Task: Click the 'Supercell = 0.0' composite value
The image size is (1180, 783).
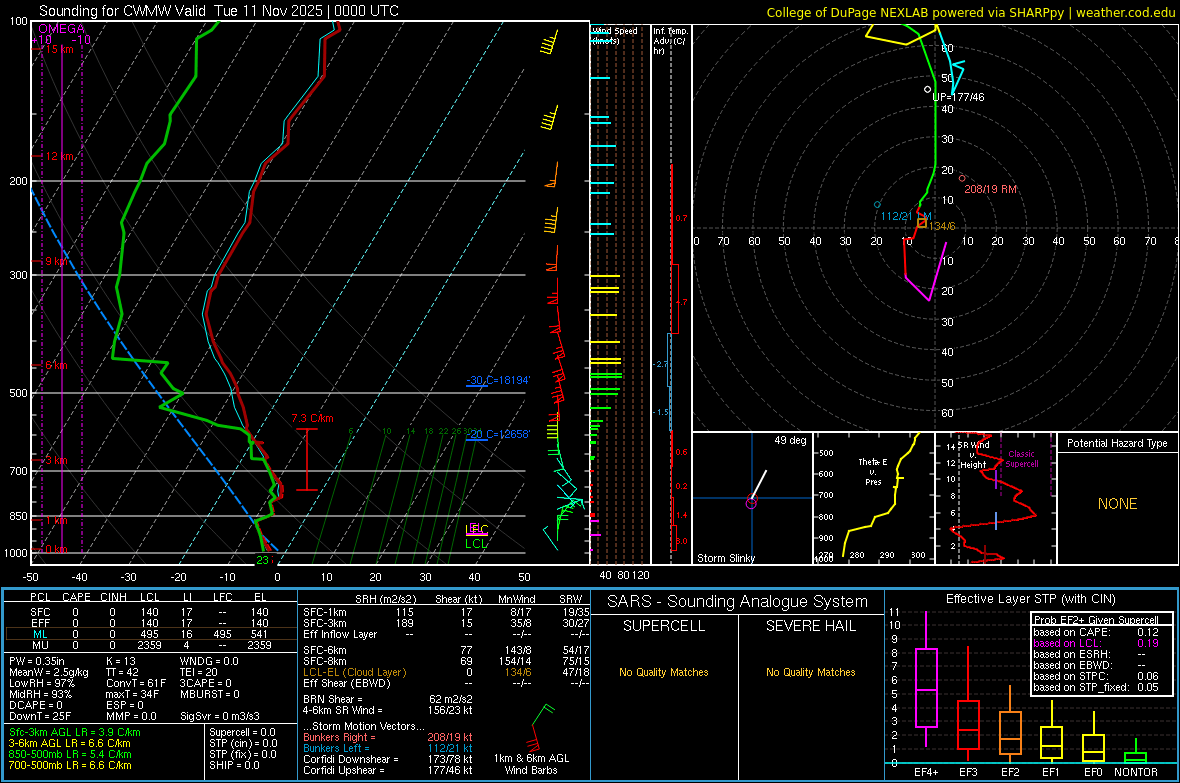Action: point(242,732)
